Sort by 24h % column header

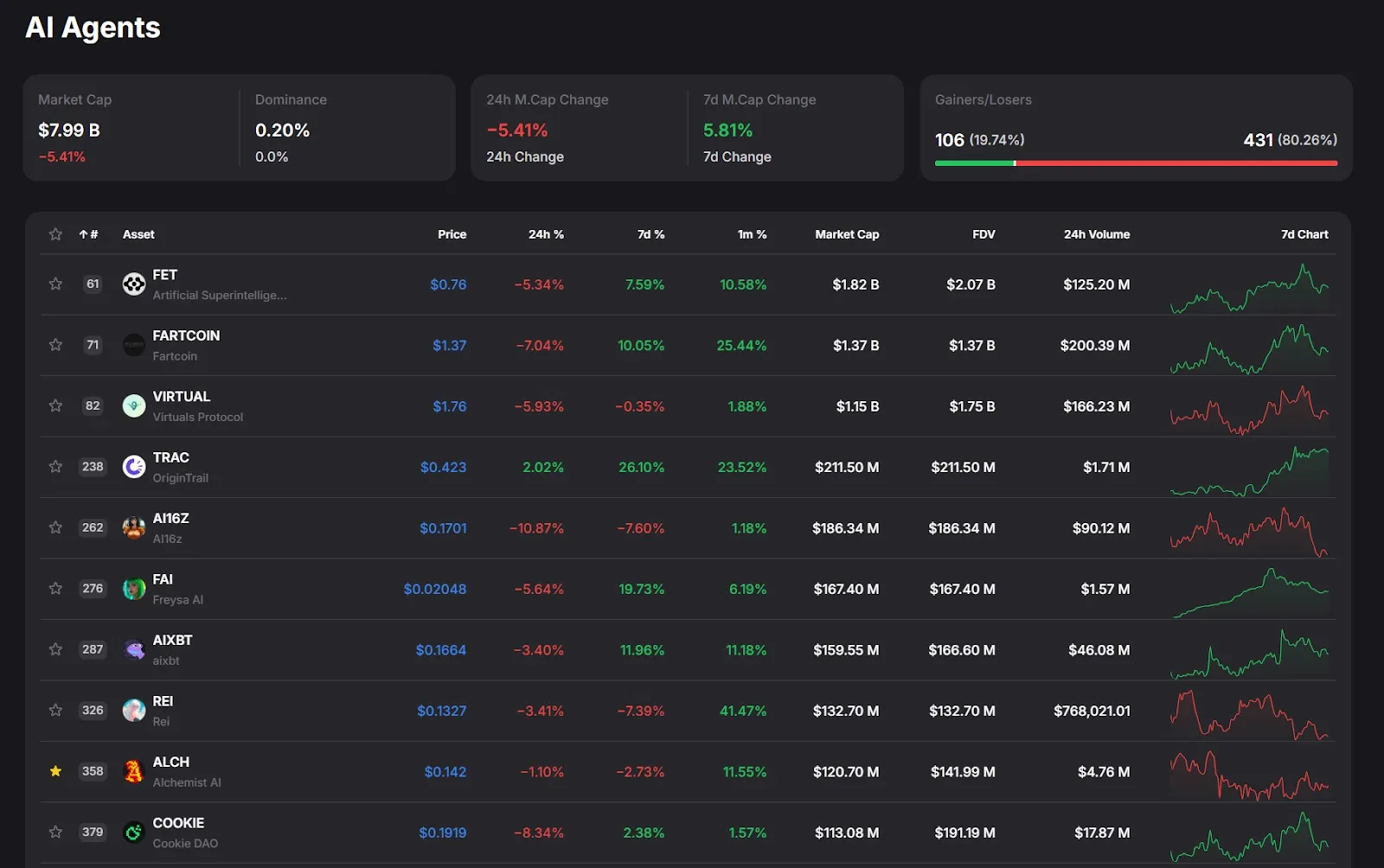(x=545, y=234)
